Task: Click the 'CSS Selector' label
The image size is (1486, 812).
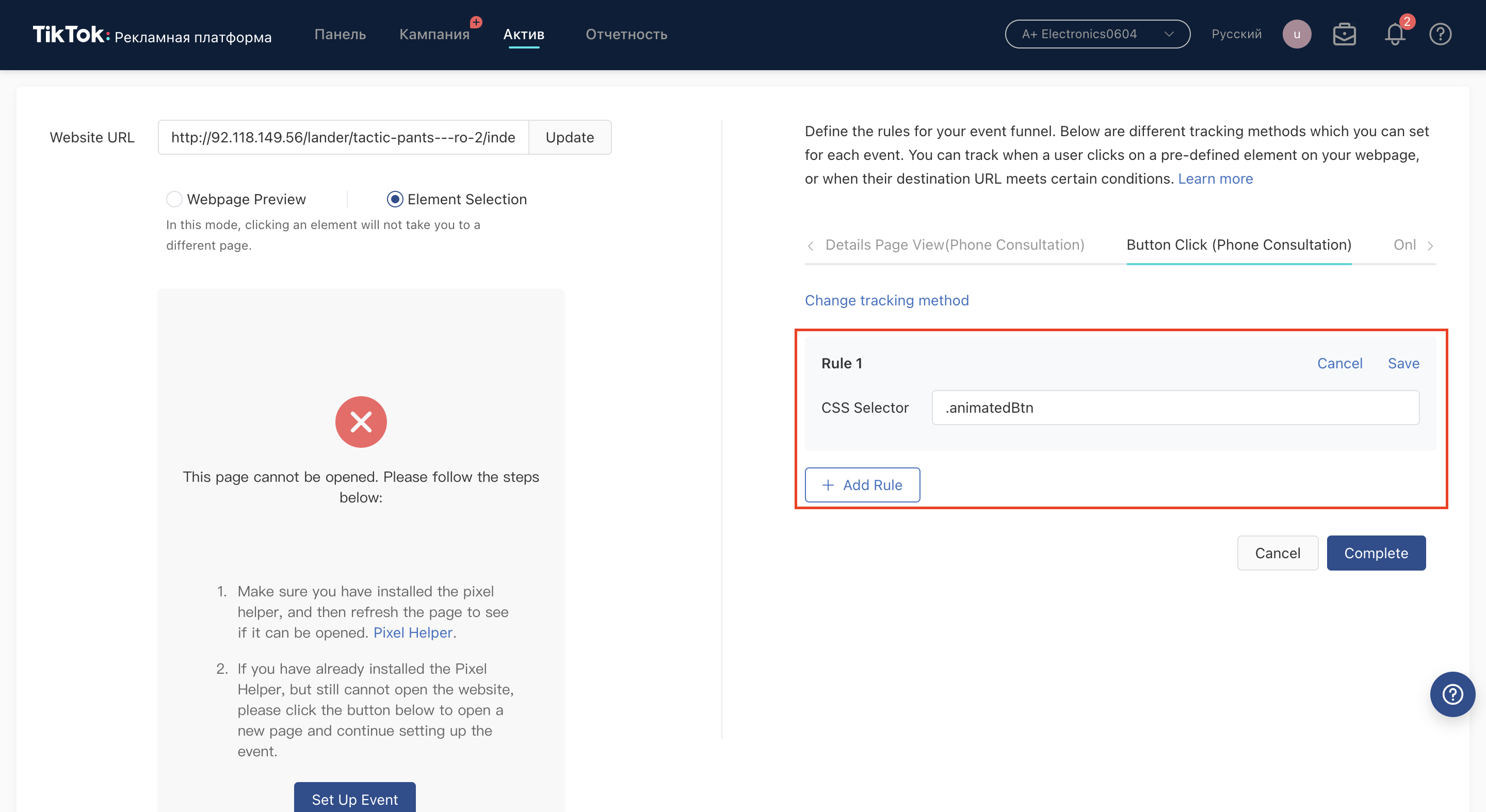Action: tap(865, 408)
